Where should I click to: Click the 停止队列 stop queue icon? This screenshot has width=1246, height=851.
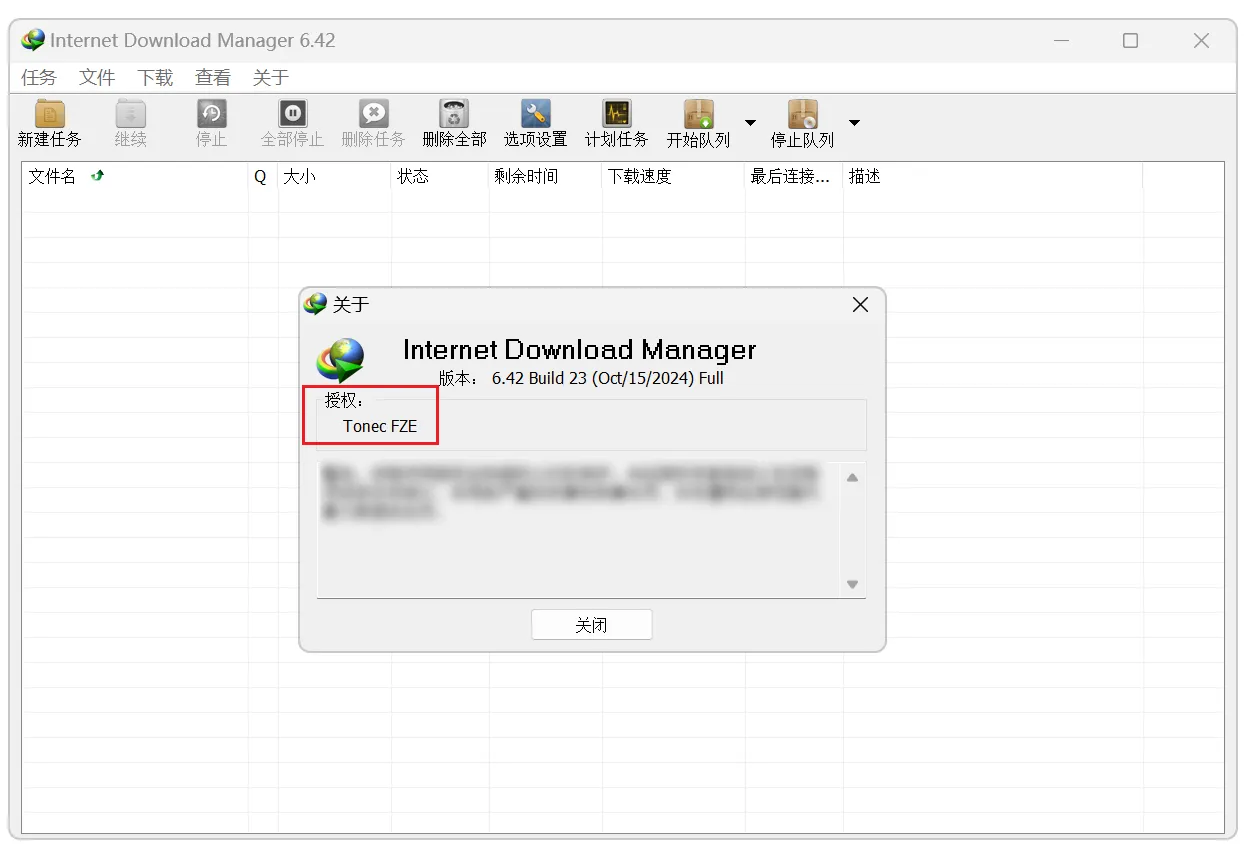click(802, 113)
